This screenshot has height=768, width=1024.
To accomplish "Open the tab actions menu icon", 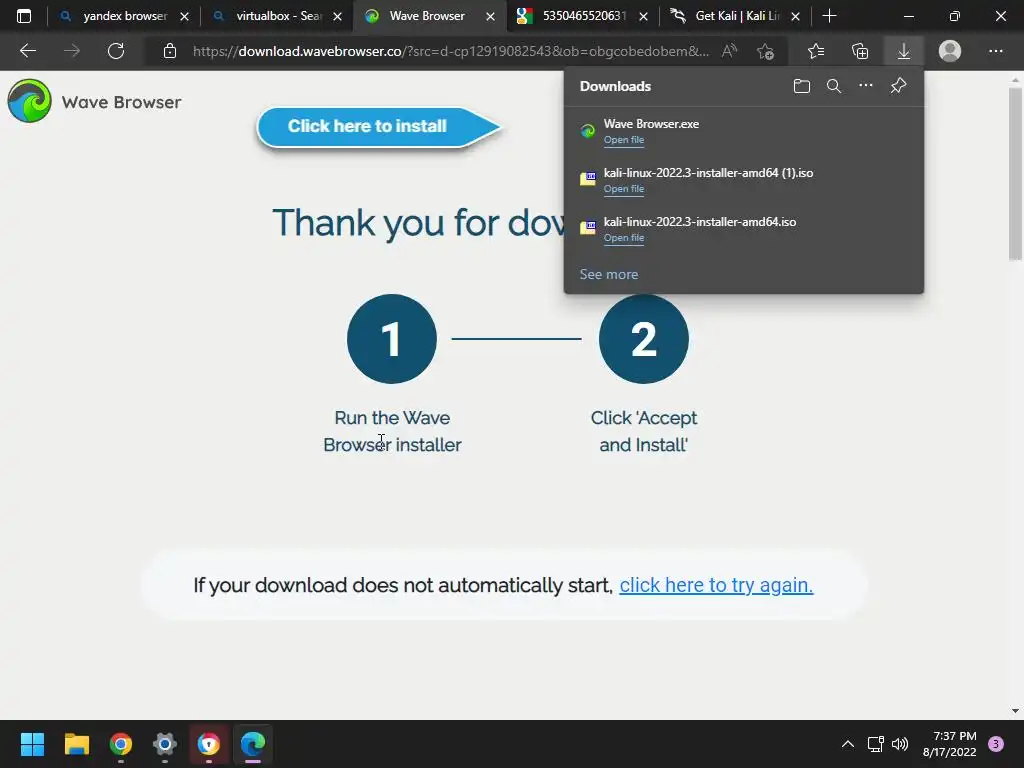I will [24, 16].
